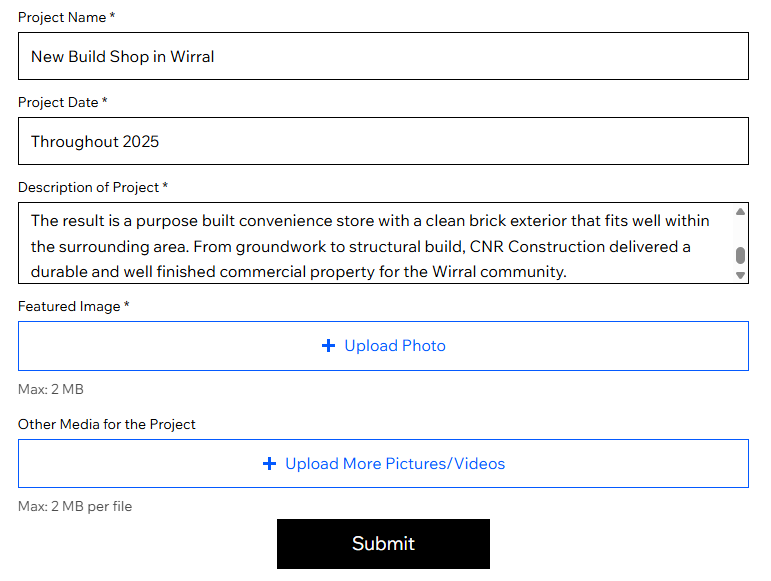771x581 pixels.
Task: Click inside the Description of Project text area
Action: point(370,245)
